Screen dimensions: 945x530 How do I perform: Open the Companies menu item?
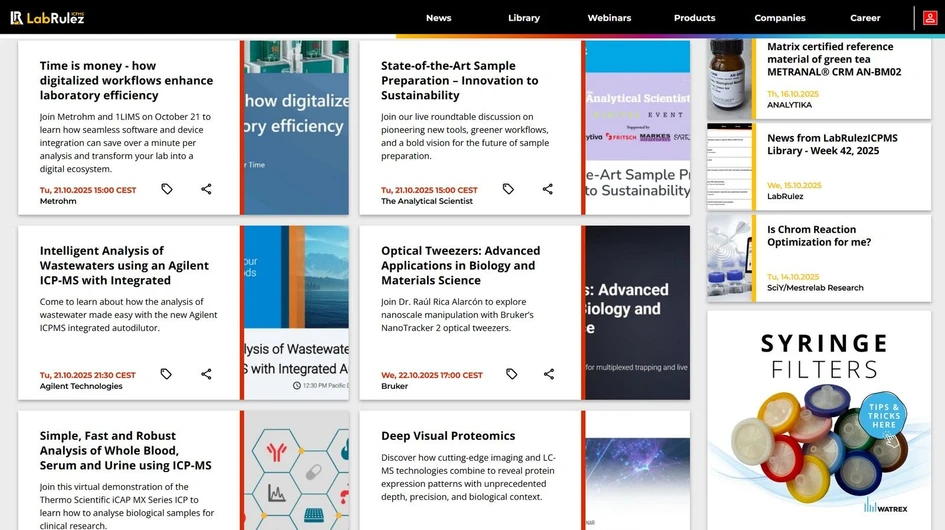coord(780,18)
